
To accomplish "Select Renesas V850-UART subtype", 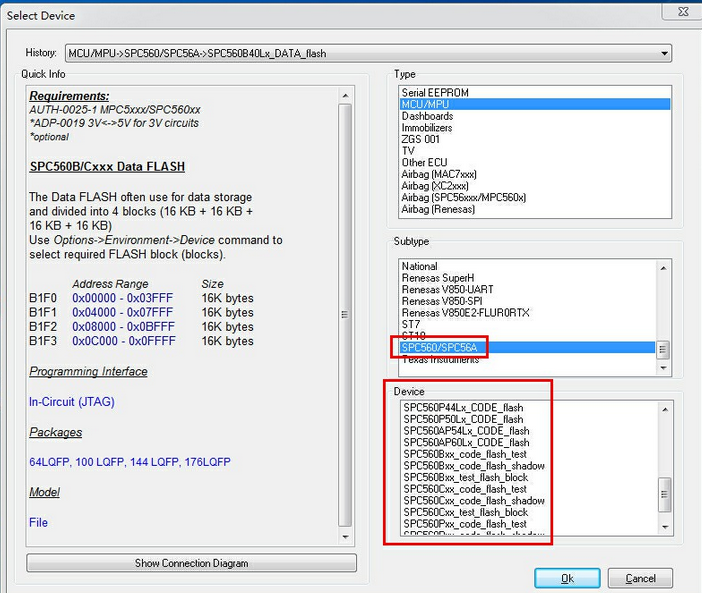I will pyautogui.click(x=527, y=290).
